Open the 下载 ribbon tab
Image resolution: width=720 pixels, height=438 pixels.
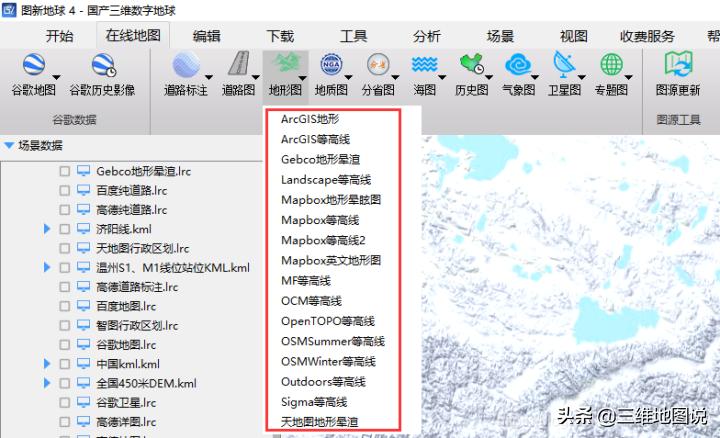click(x=280, y=36)
